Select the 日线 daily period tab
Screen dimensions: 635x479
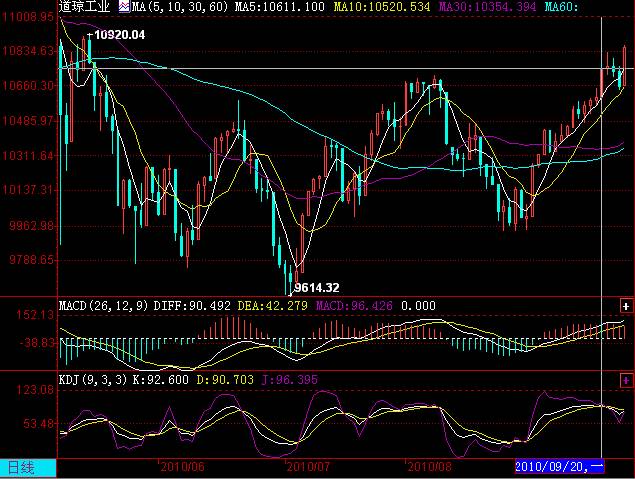(x=28, y=468)
